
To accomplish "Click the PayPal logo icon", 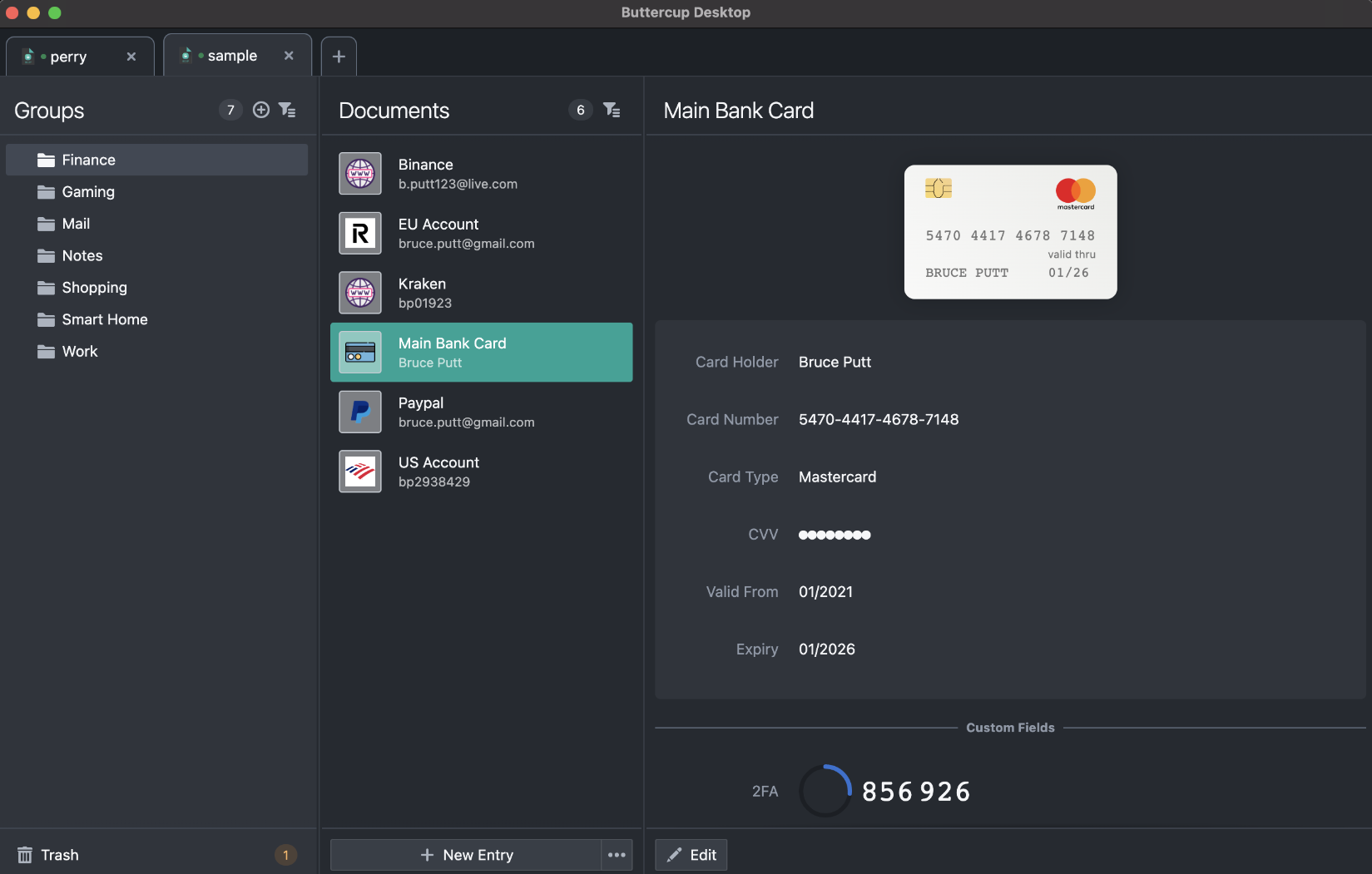I will pos(359,412).
